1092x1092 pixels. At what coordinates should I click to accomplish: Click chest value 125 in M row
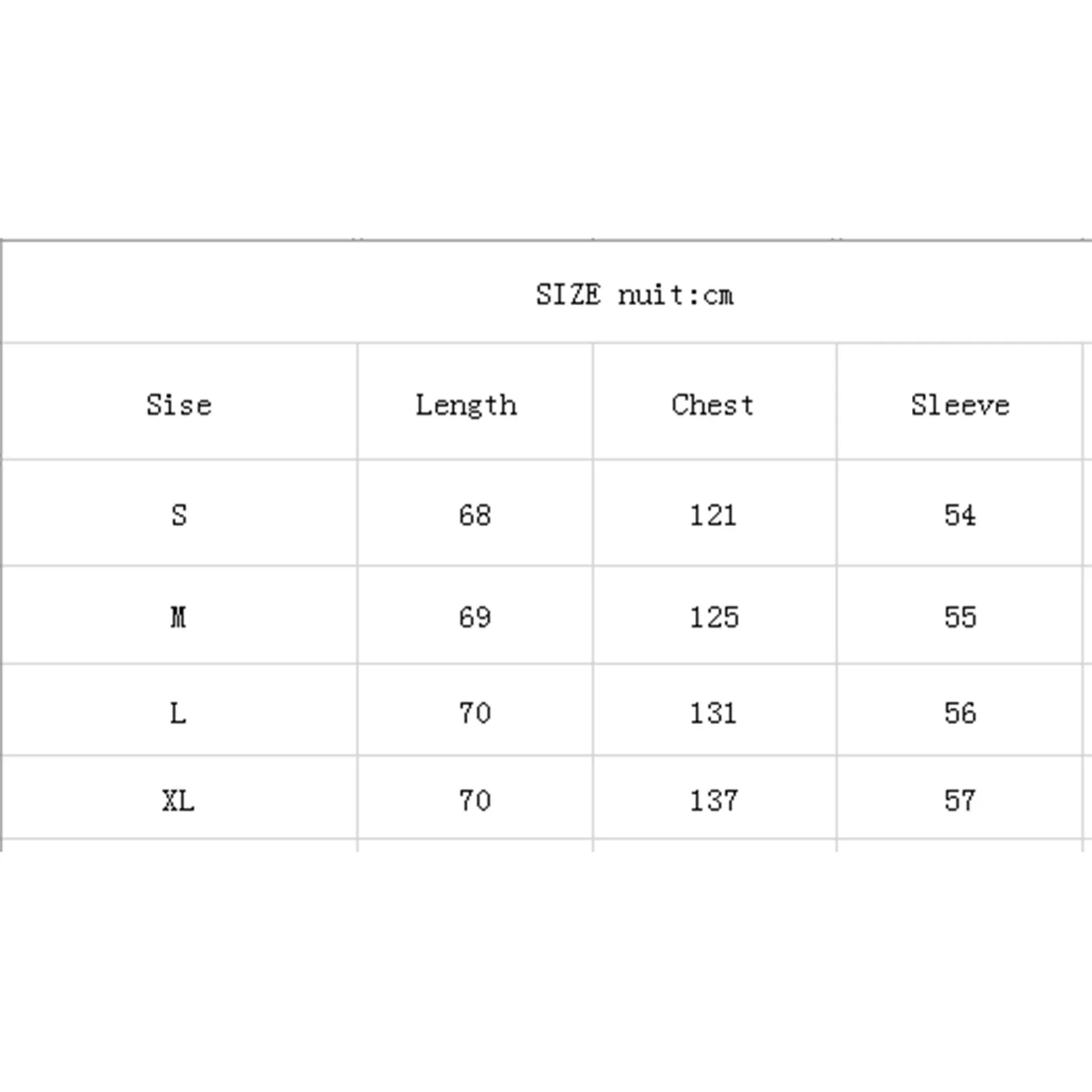714,617
